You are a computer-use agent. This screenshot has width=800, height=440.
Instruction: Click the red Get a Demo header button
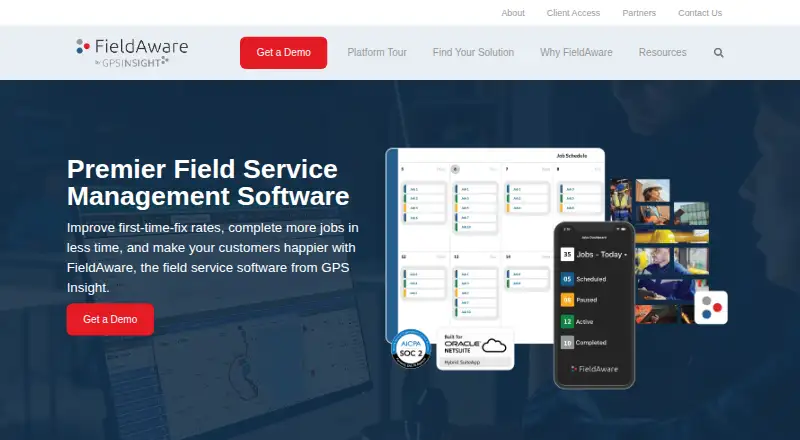(x=284, y=53)
